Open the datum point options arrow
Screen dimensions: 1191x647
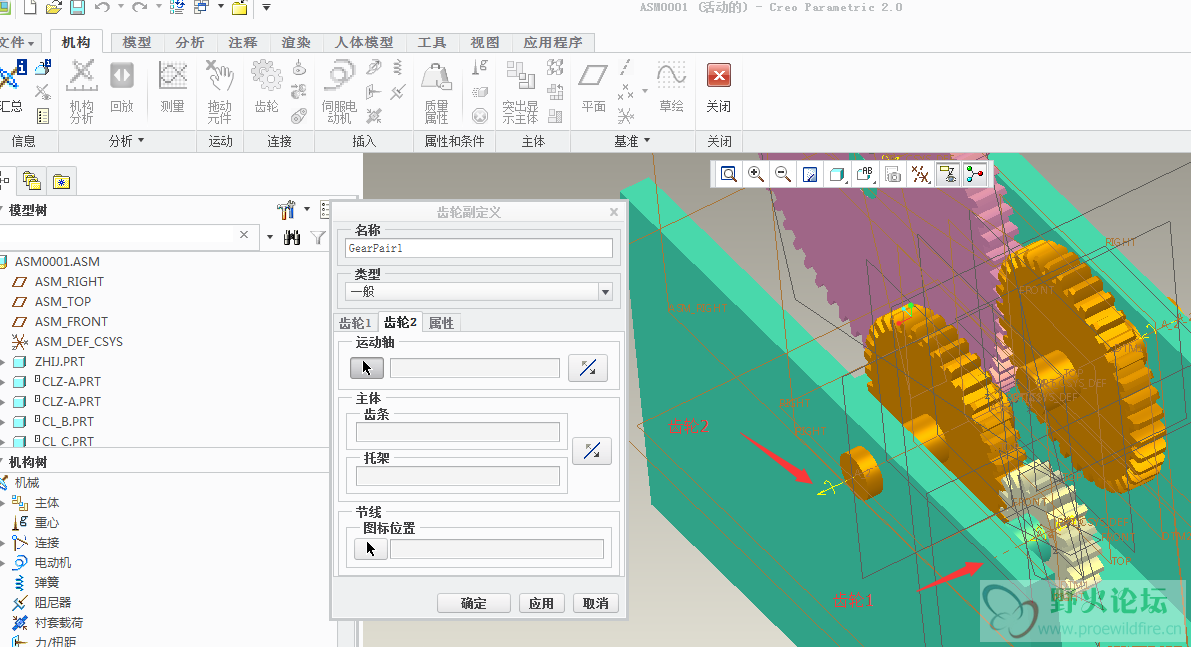click(645, 92)
